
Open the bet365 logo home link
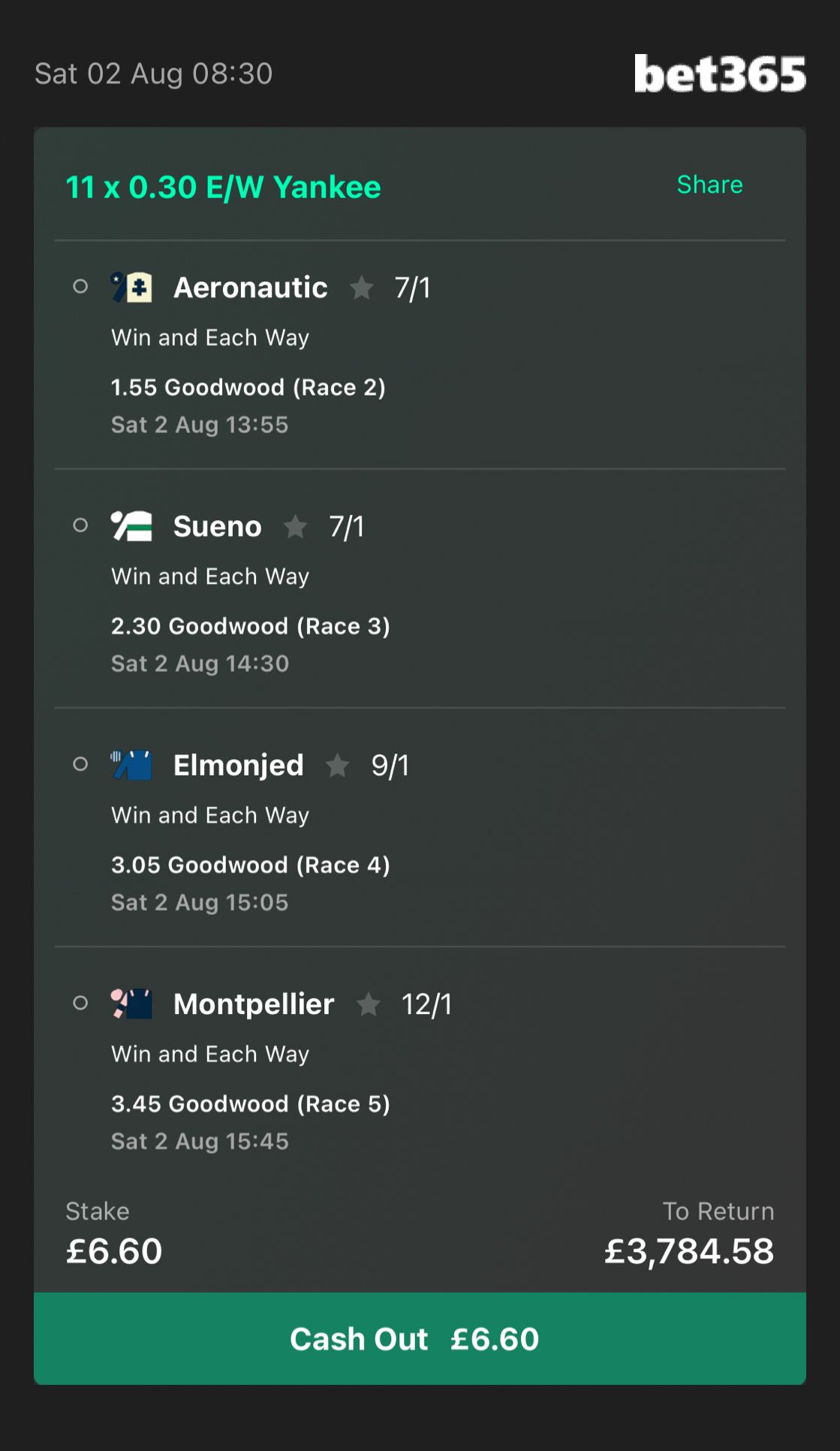point(720,74)
